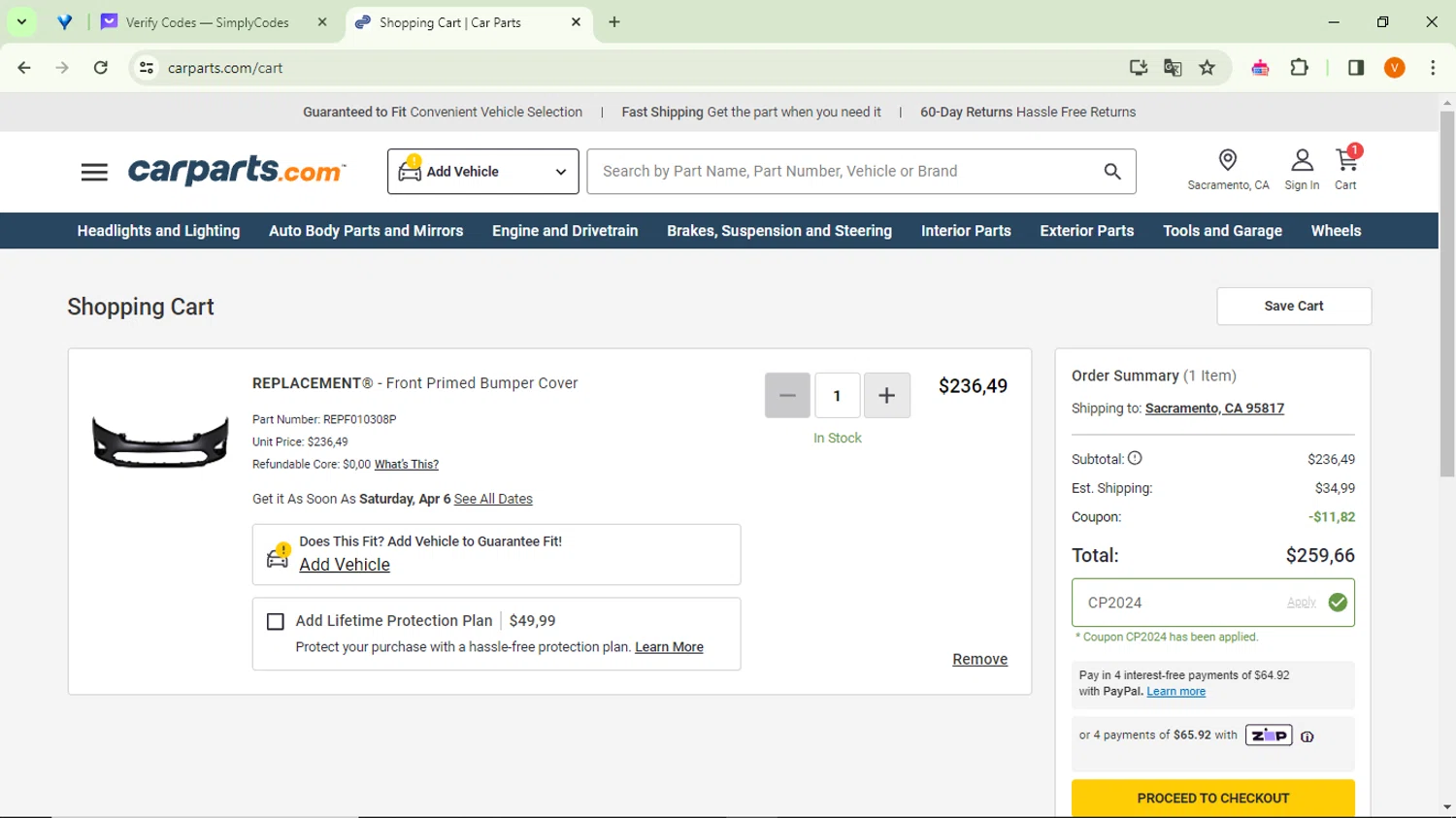Click browser back arrow
The height and width of the screenshot is (818, 1456).
tap(24, 68)
